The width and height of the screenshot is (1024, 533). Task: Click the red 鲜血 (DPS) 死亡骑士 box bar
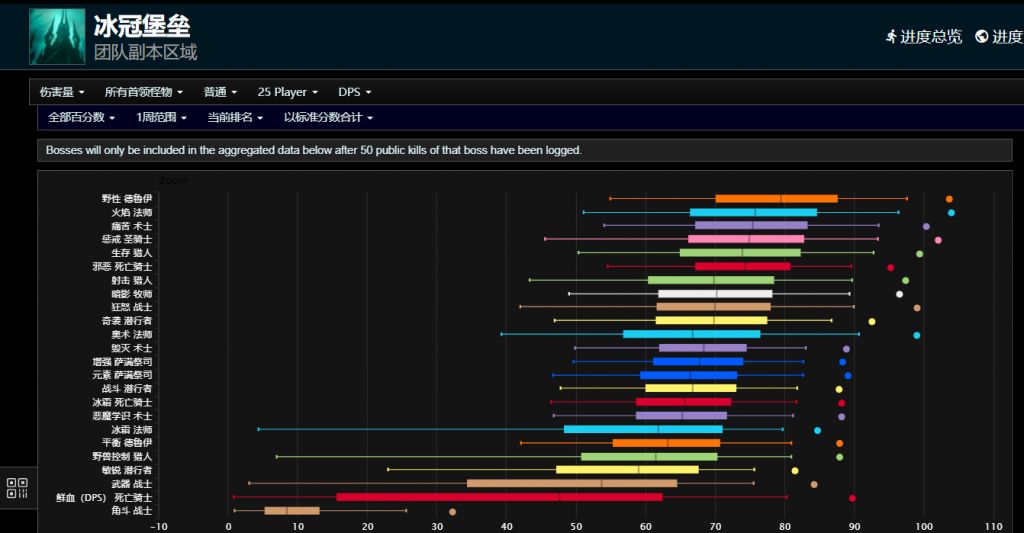[499, 497]
